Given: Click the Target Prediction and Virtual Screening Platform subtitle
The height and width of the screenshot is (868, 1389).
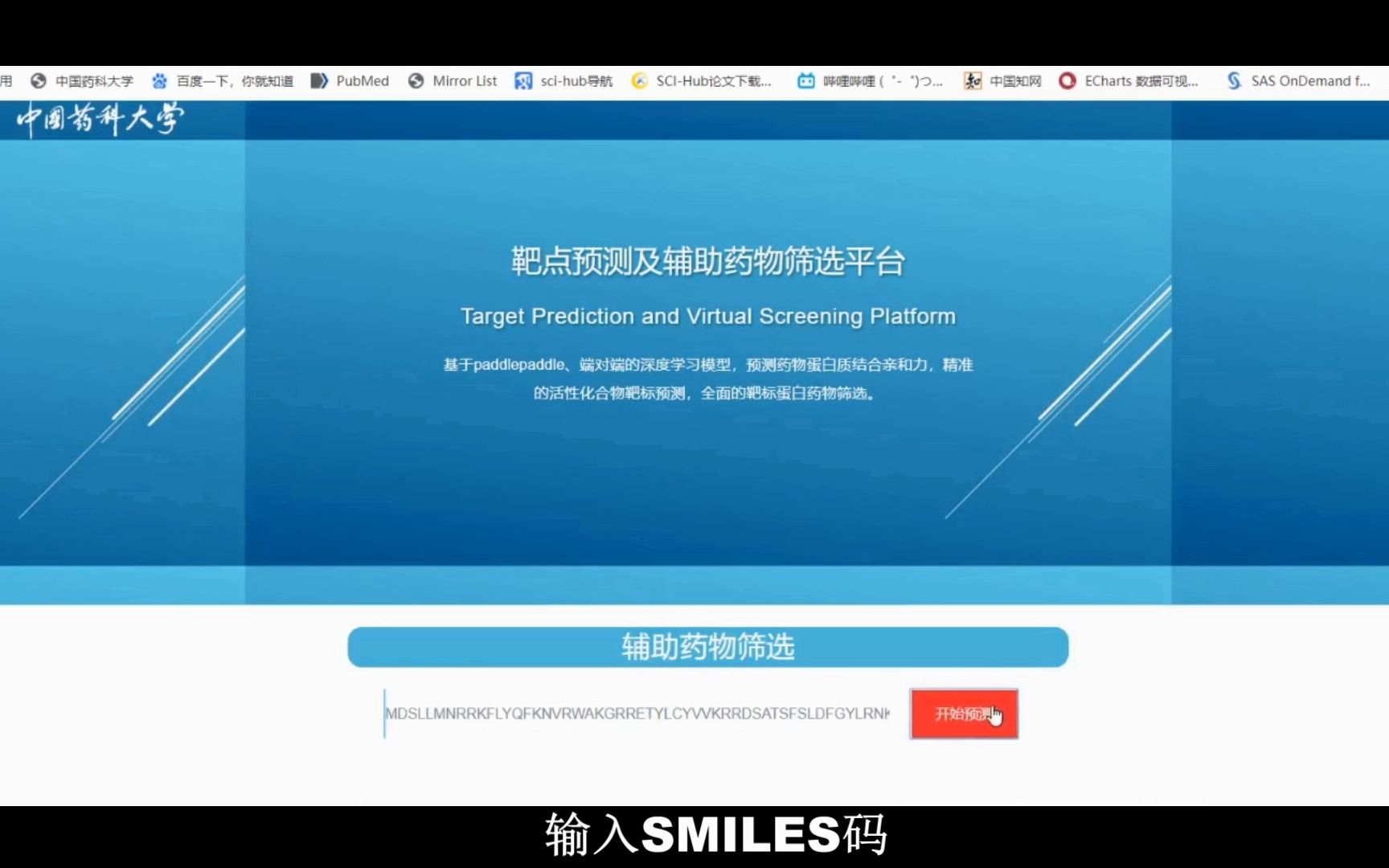Looking at the screenshot, I should coord(708,317).
